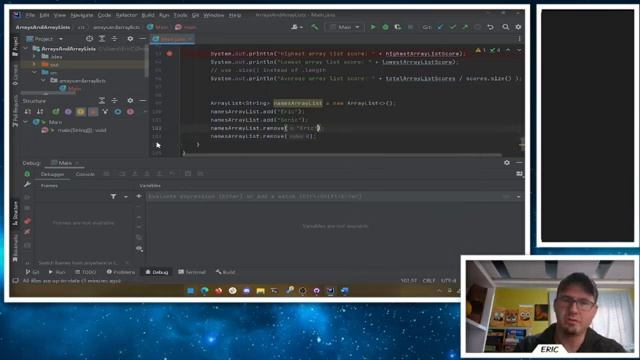Click Collapse All icon in Project panel header
Screen dimensions: 640x360
click(x=114, y=39)
